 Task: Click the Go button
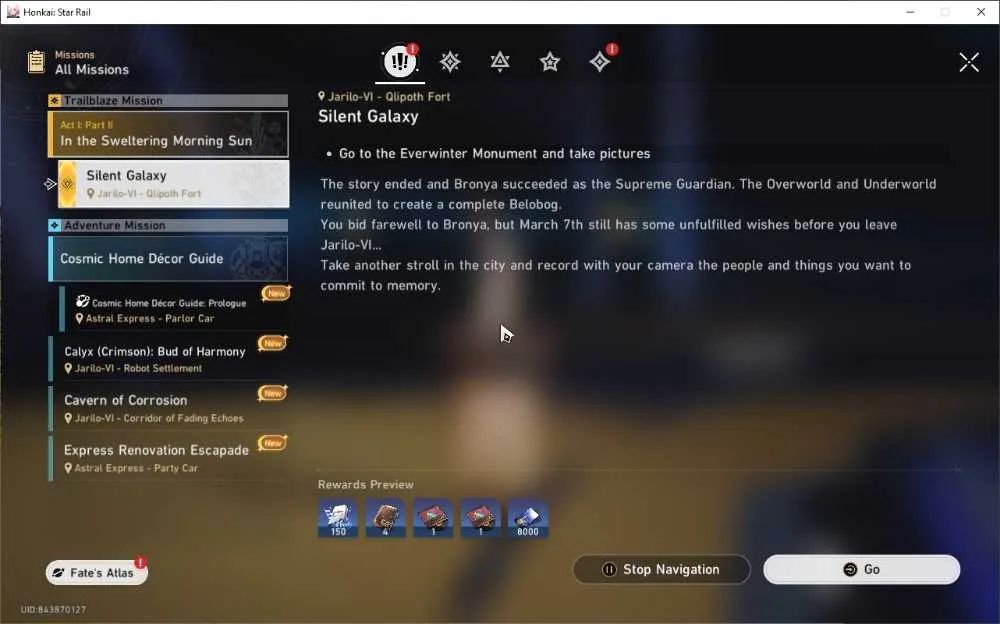tap(862, 569)
